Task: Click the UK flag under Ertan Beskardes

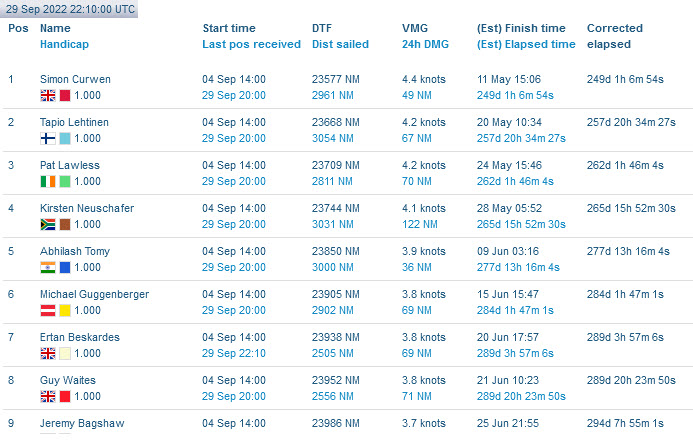Action: click(x=48, y=353)
